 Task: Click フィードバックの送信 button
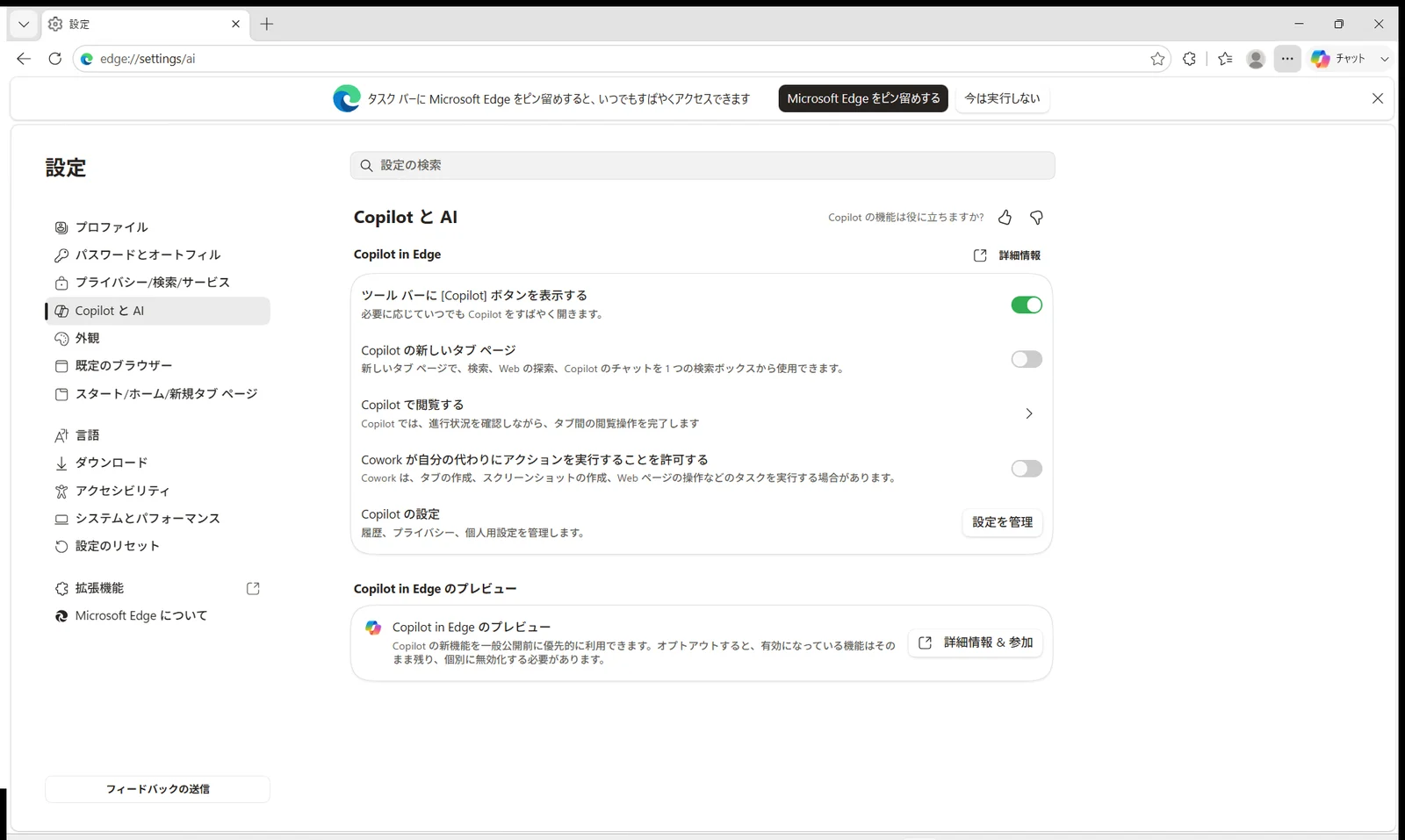point(158,789)
